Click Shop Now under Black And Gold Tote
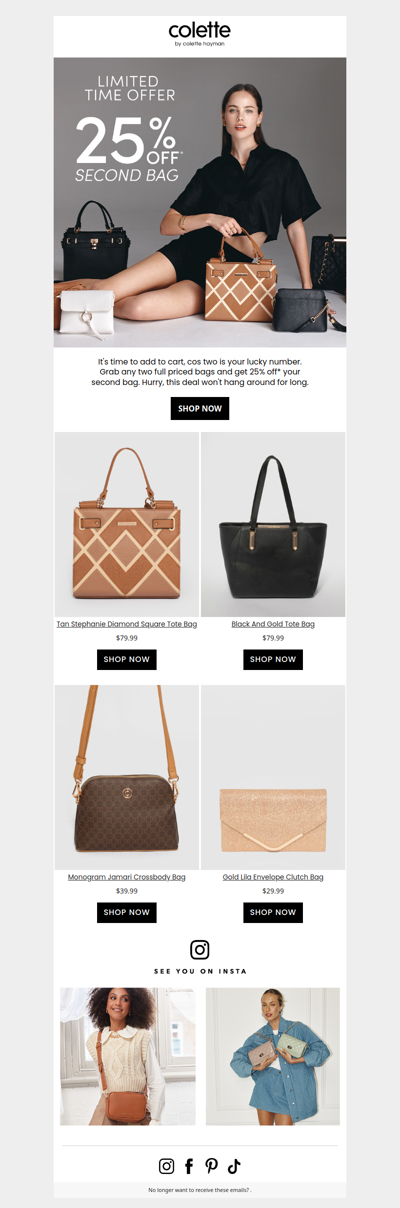The height and width of the screenshot is (1208, 400). [x=273, y=660]
